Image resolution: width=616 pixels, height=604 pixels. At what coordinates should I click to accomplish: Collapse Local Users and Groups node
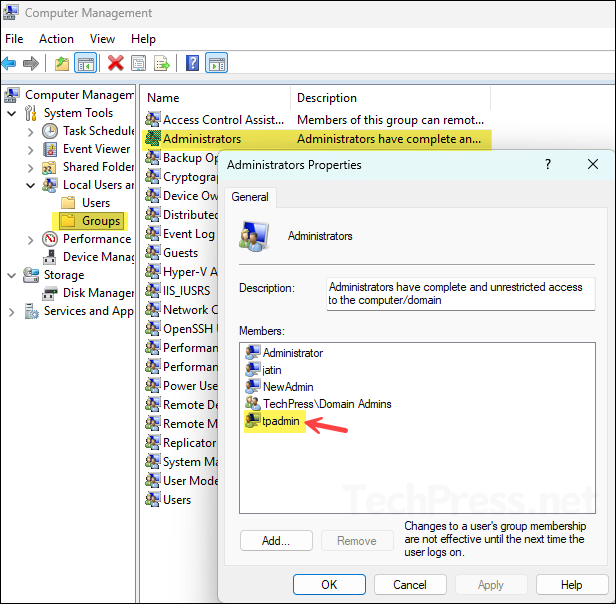[x=30, y=185]
